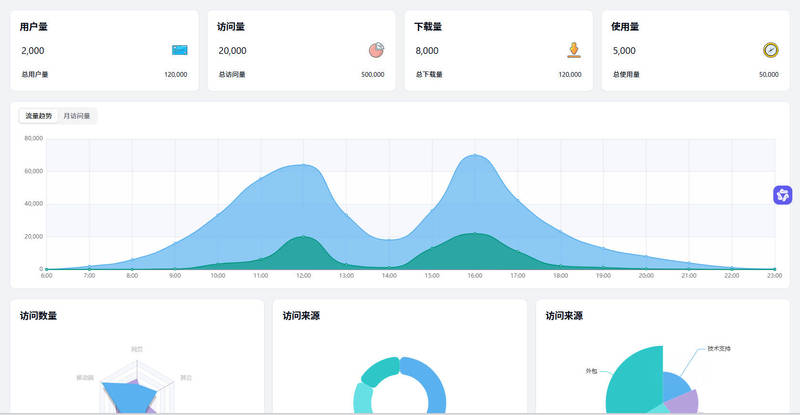Click the 访问量 card title

click(x=231, y=27)
